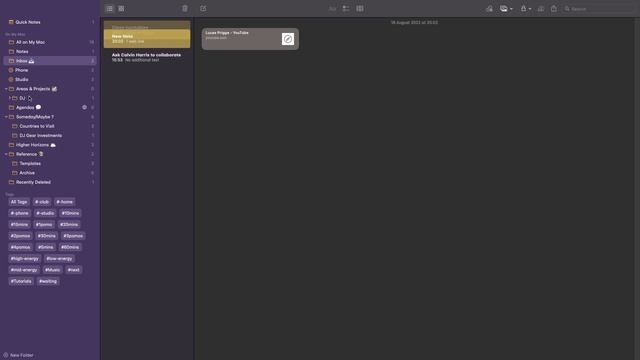Open Quick Notes folder
The width and height of the screenshot is (640, 360).
pos(50,22)
